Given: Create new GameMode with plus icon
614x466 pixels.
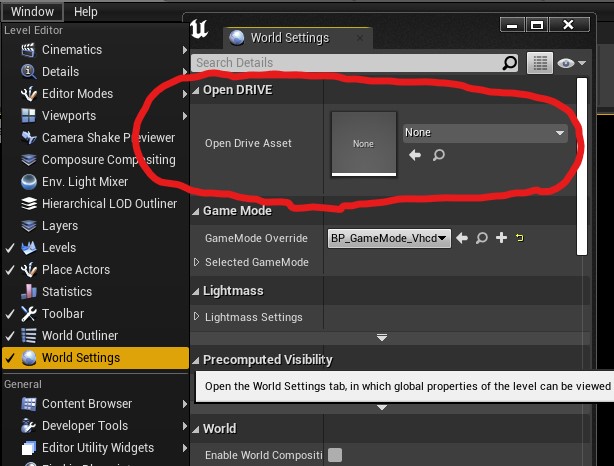Looking at the screenshot, I should click(x=501, y=238).
